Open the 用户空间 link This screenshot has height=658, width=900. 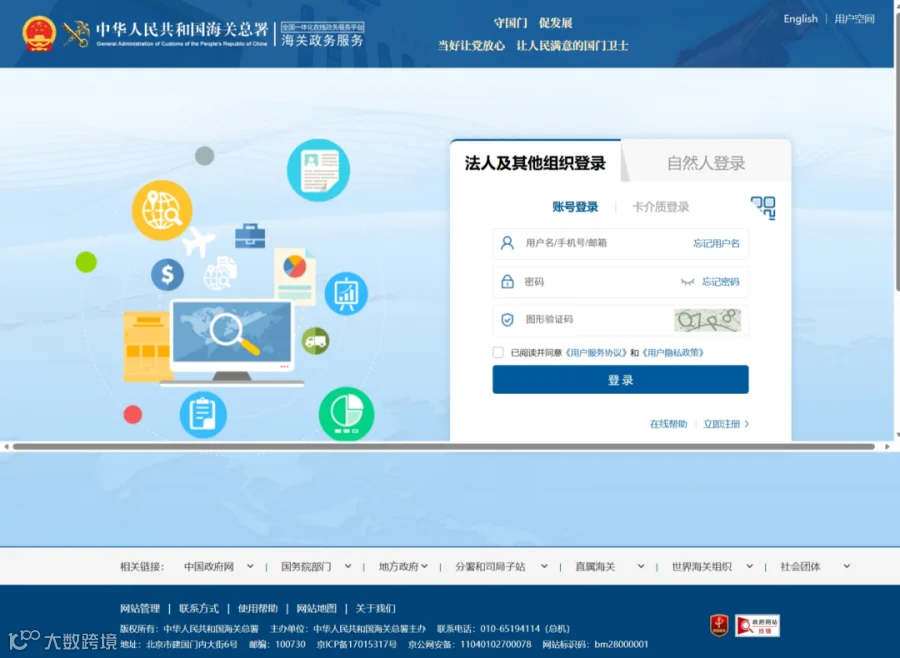point(854,19)
